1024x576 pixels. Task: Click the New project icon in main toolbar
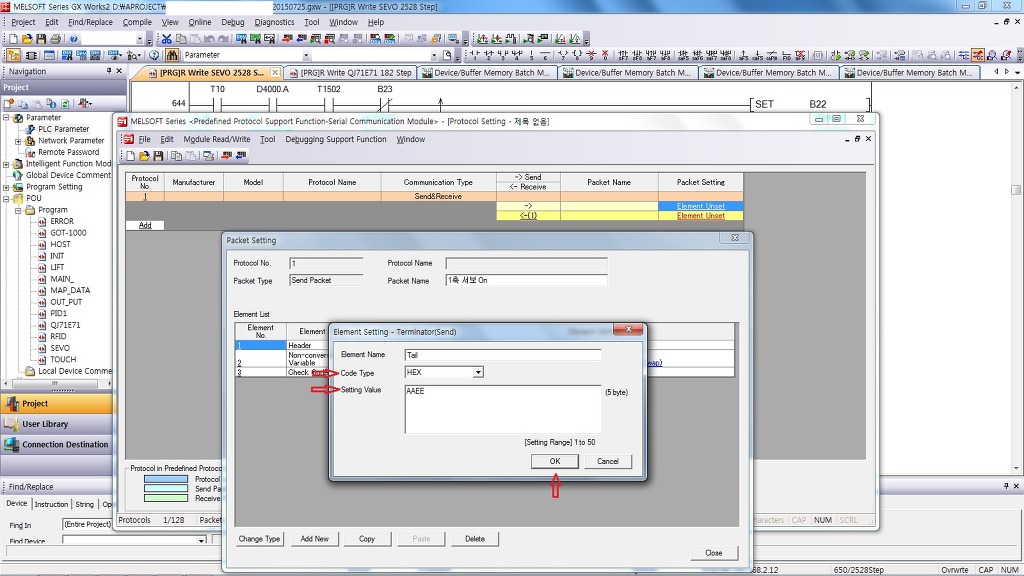[13, 39]
